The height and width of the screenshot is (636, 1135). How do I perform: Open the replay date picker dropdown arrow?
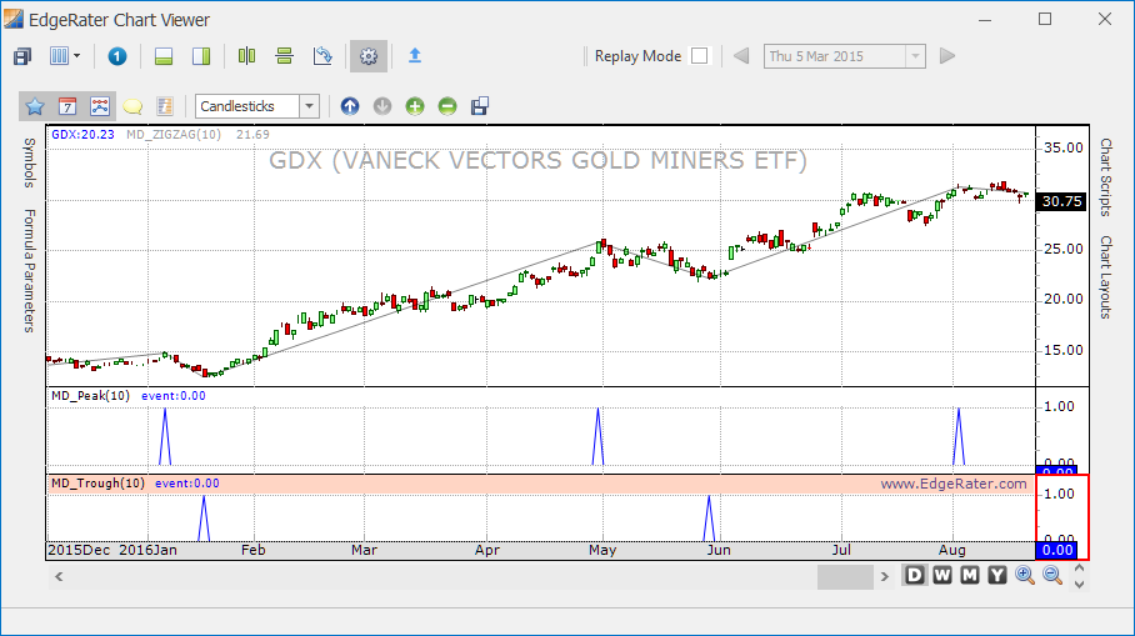[916, 56]
